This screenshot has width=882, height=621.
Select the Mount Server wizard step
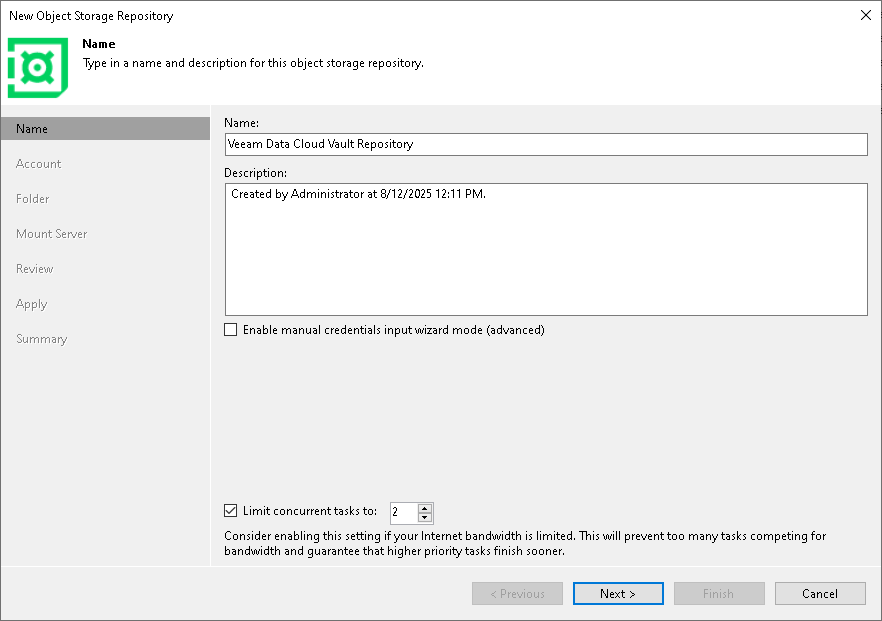pos(52,233)
